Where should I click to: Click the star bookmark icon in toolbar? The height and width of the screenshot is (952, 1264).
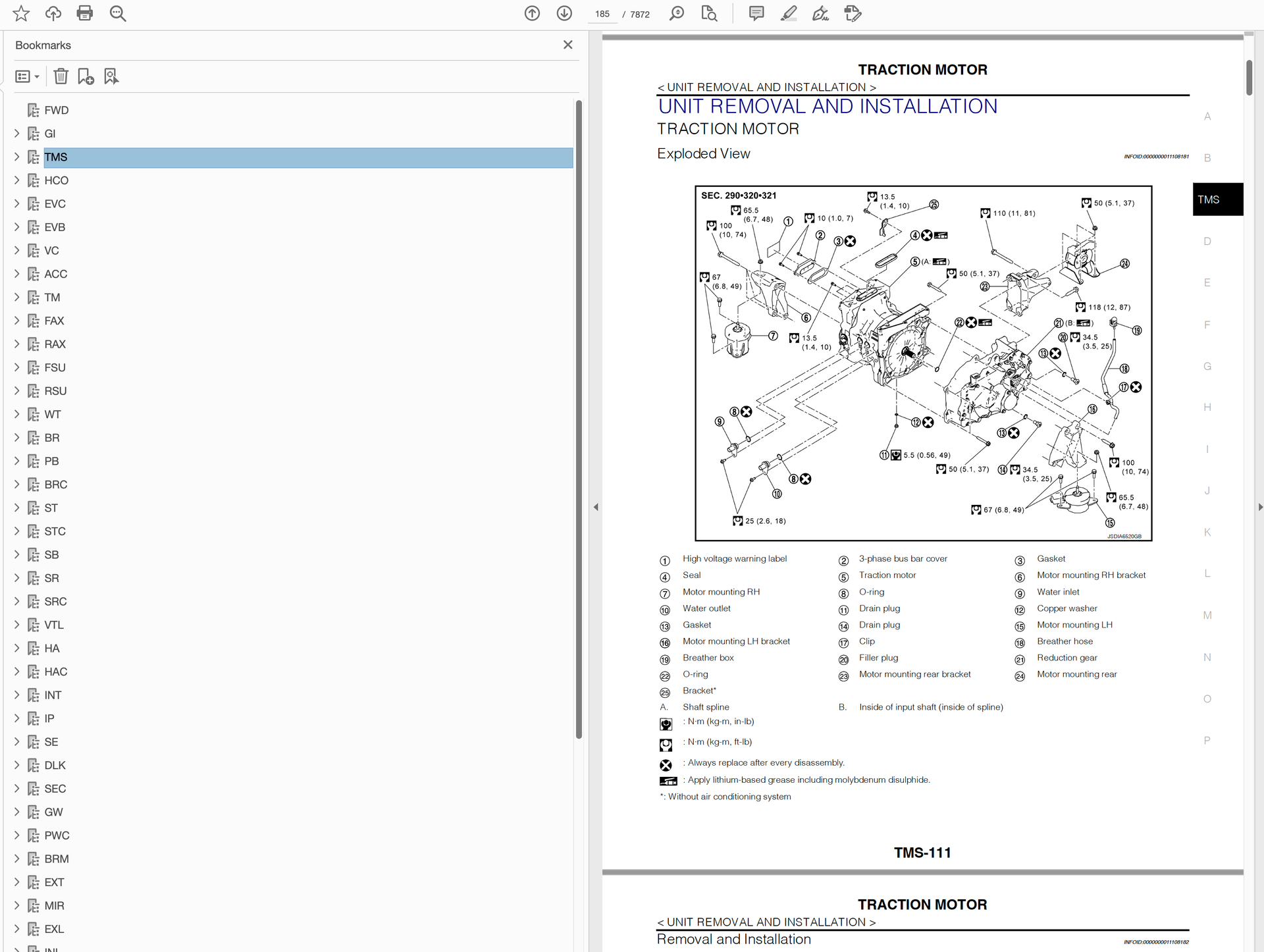(21, 13)
